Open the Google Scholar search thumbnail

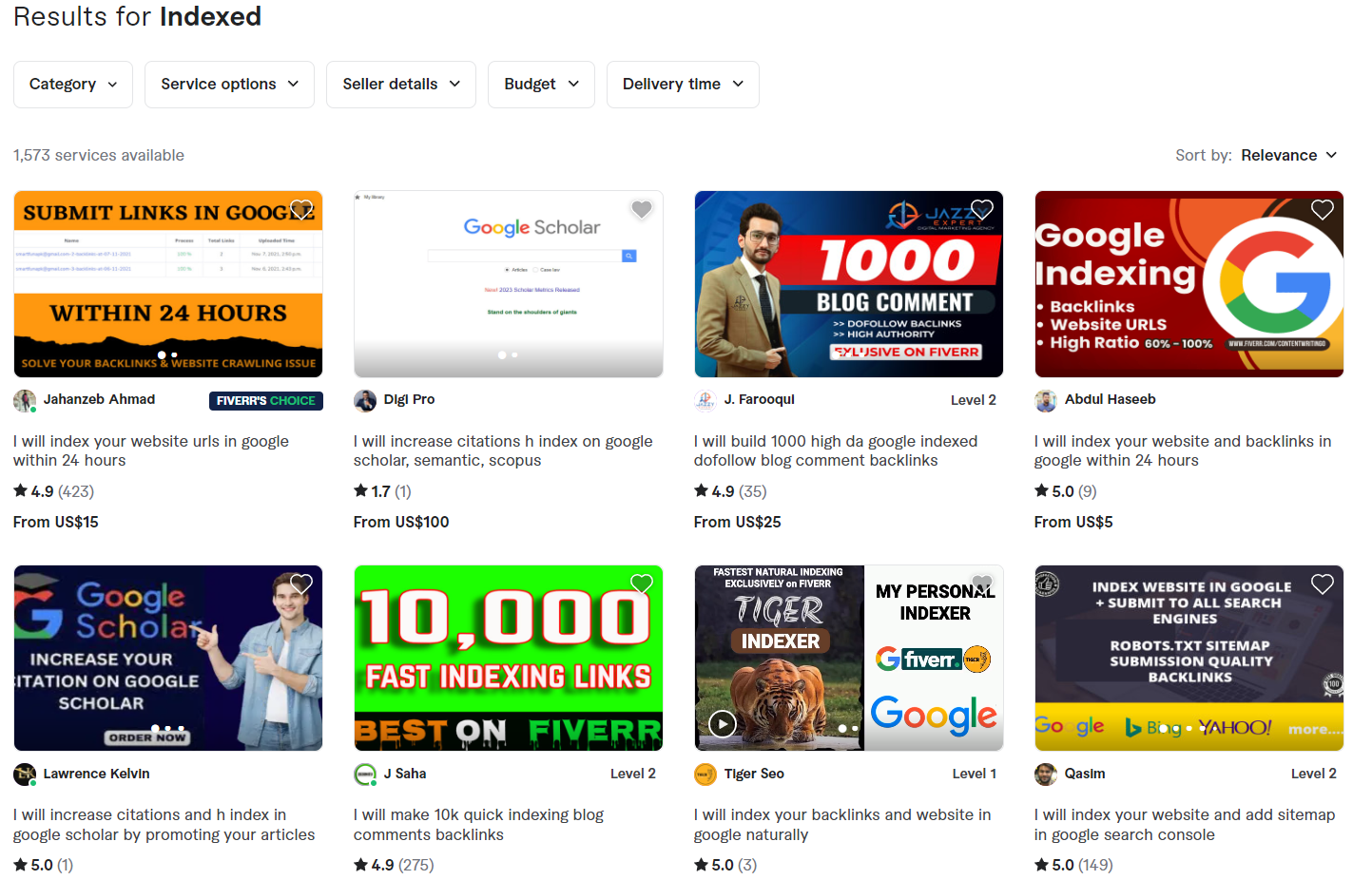tap(509, 284)
